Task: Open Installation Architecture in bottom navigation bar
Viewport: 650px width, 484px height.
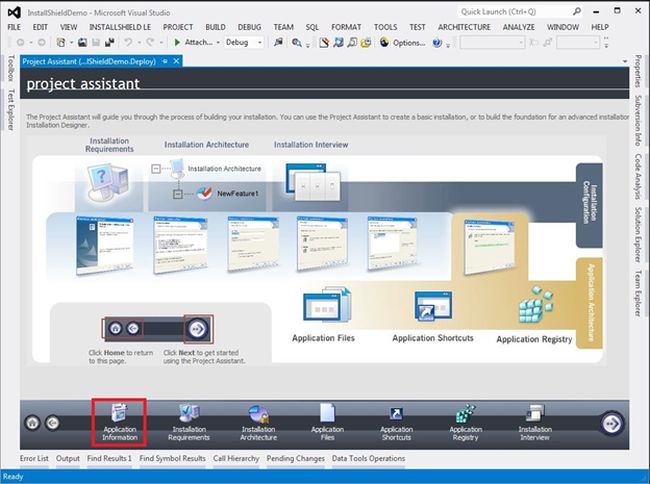Action: coord(258,423)
